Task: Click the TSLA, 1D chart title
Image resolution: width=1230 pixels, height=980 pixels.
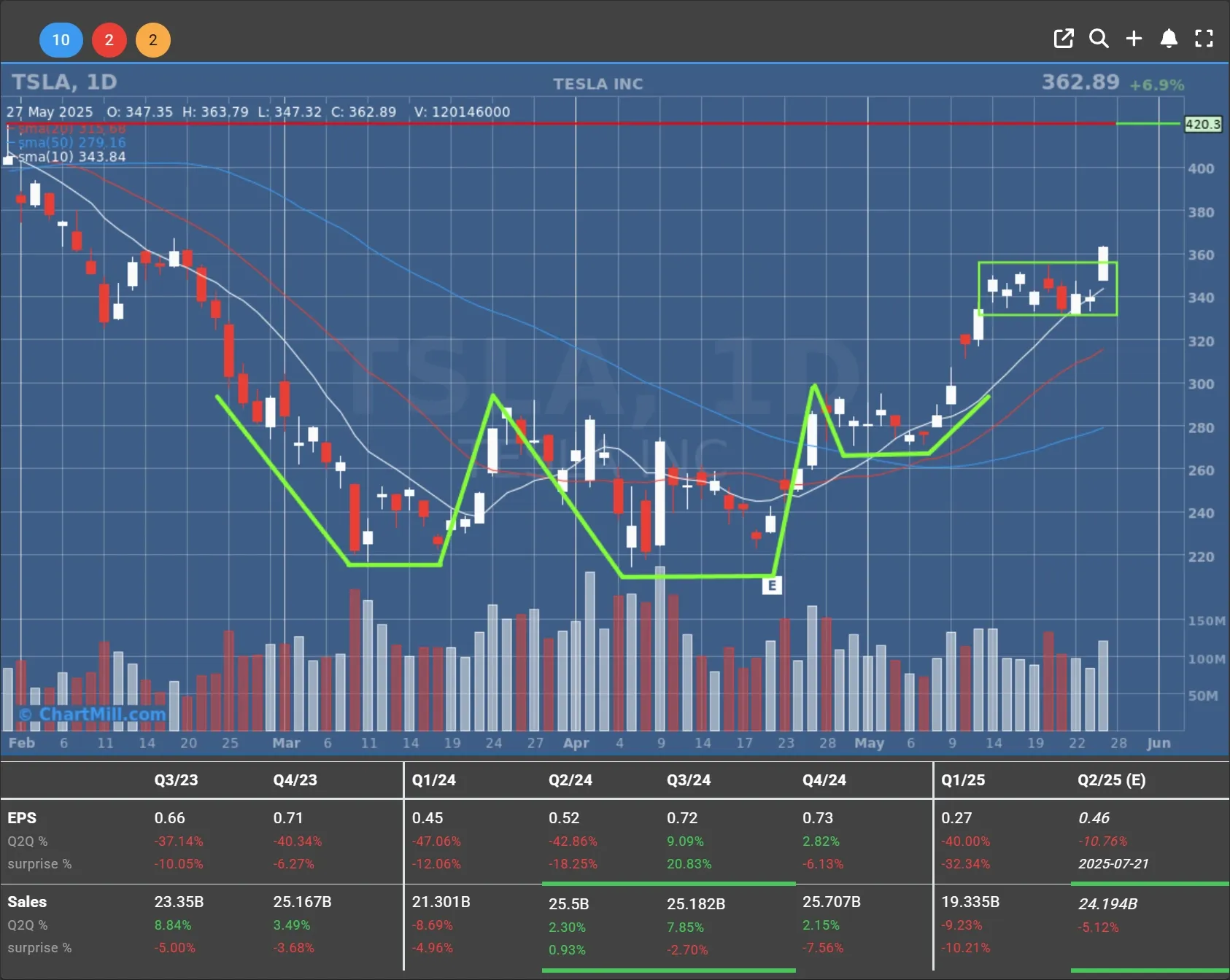Action: click(64, 82)
